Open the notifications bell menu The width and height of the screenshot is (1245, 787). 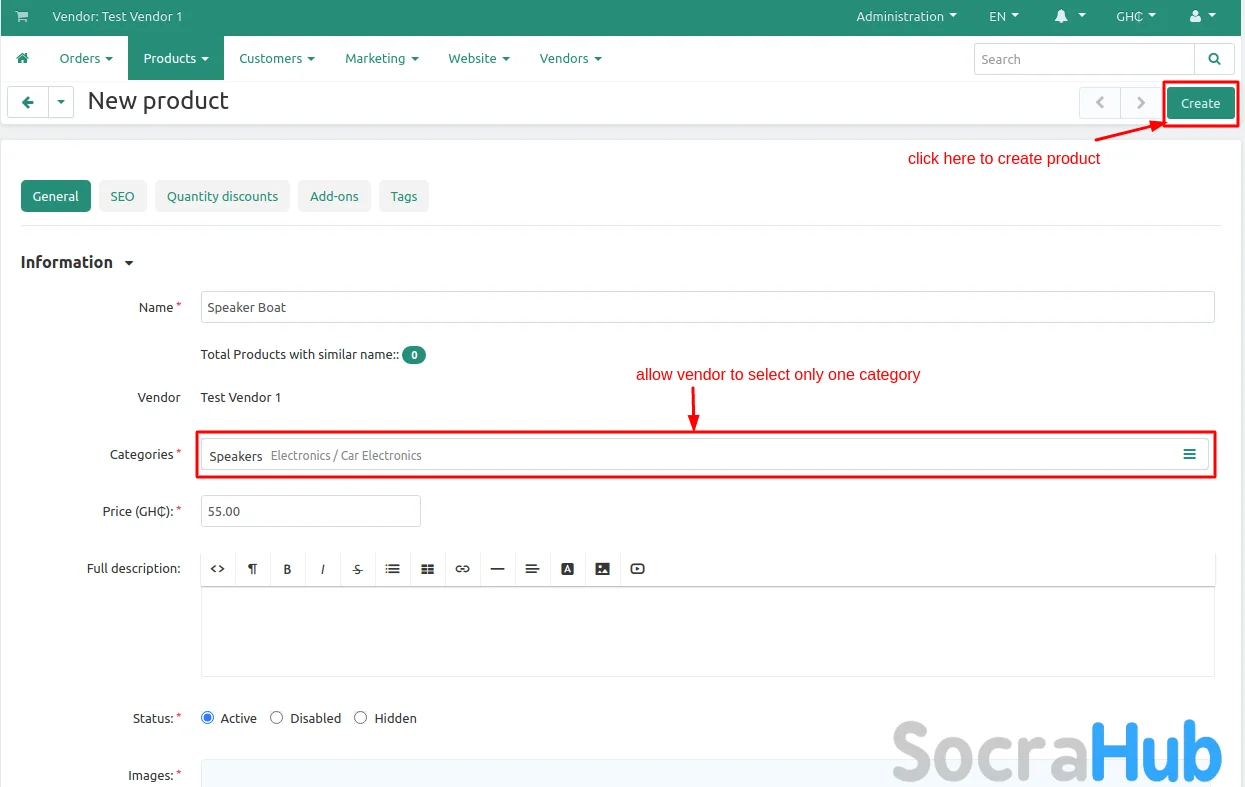coord(1069,17)
